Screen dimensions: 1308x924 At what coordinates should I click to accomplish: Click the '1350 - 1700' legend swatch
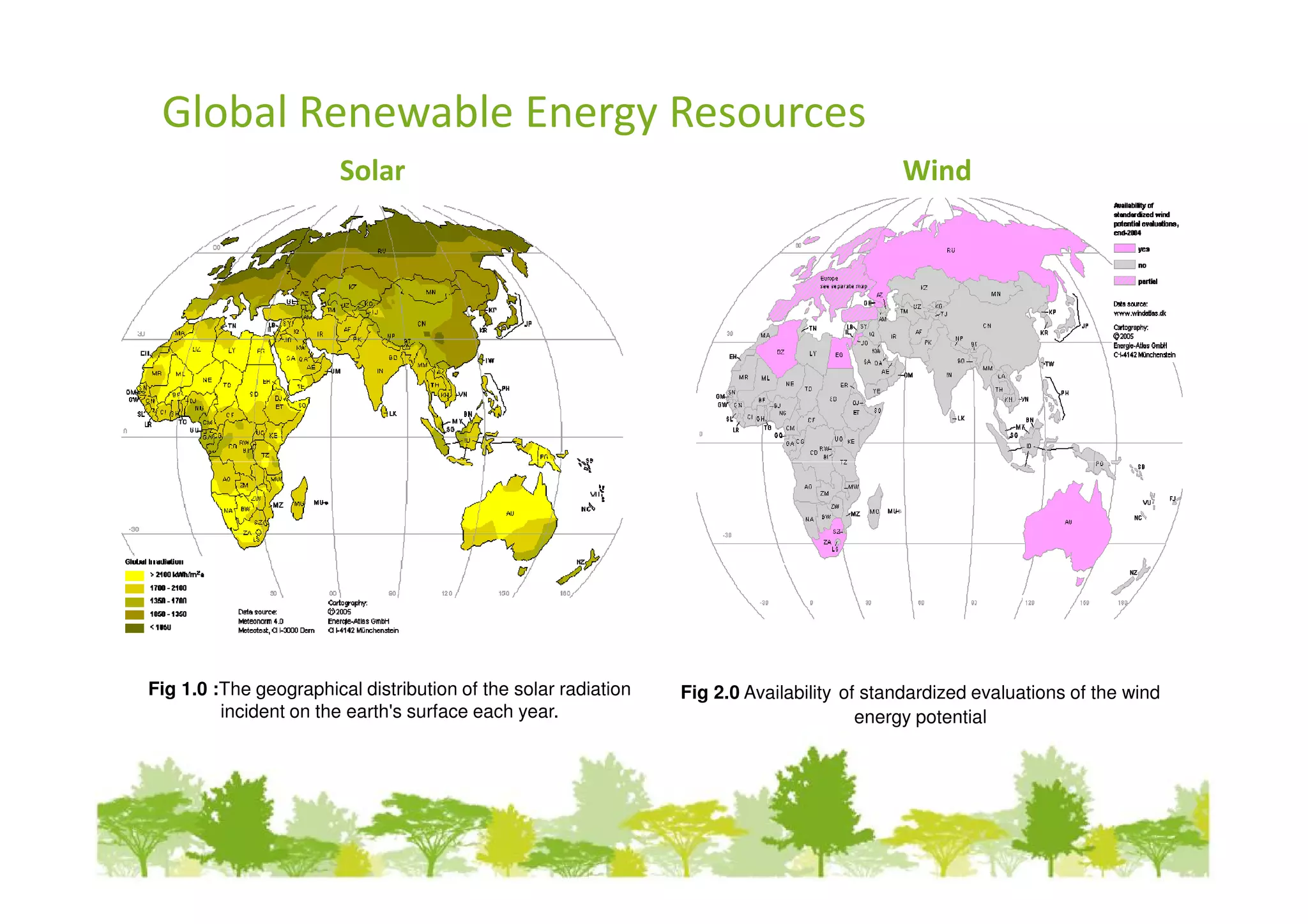coord(134,602)
